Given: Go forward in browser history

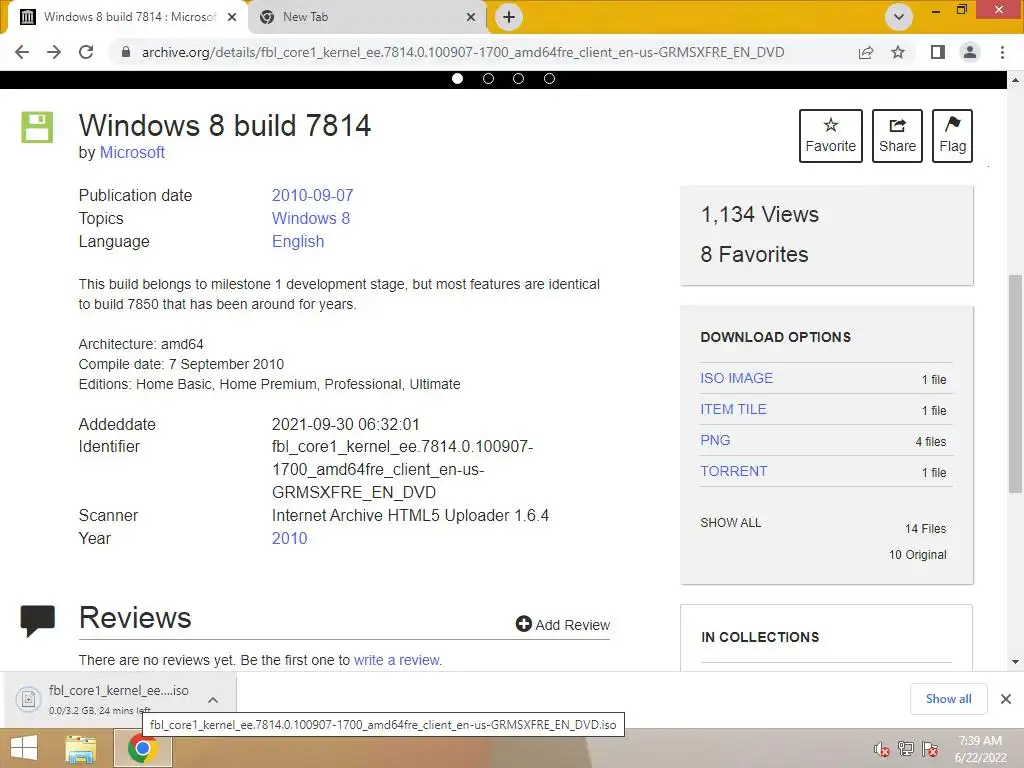Looking at the screenshot, I should [54, 52].
